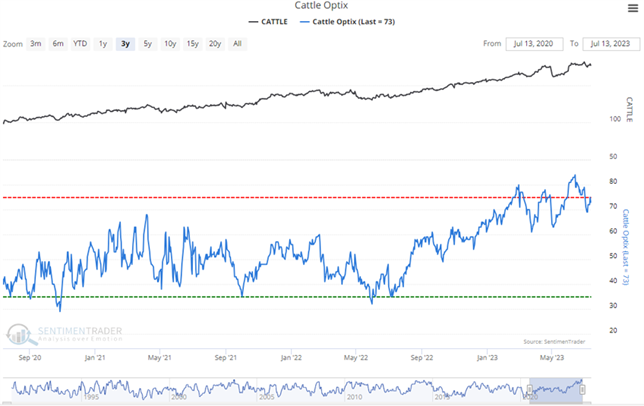Select the 10y zoom range

(169, 44)
